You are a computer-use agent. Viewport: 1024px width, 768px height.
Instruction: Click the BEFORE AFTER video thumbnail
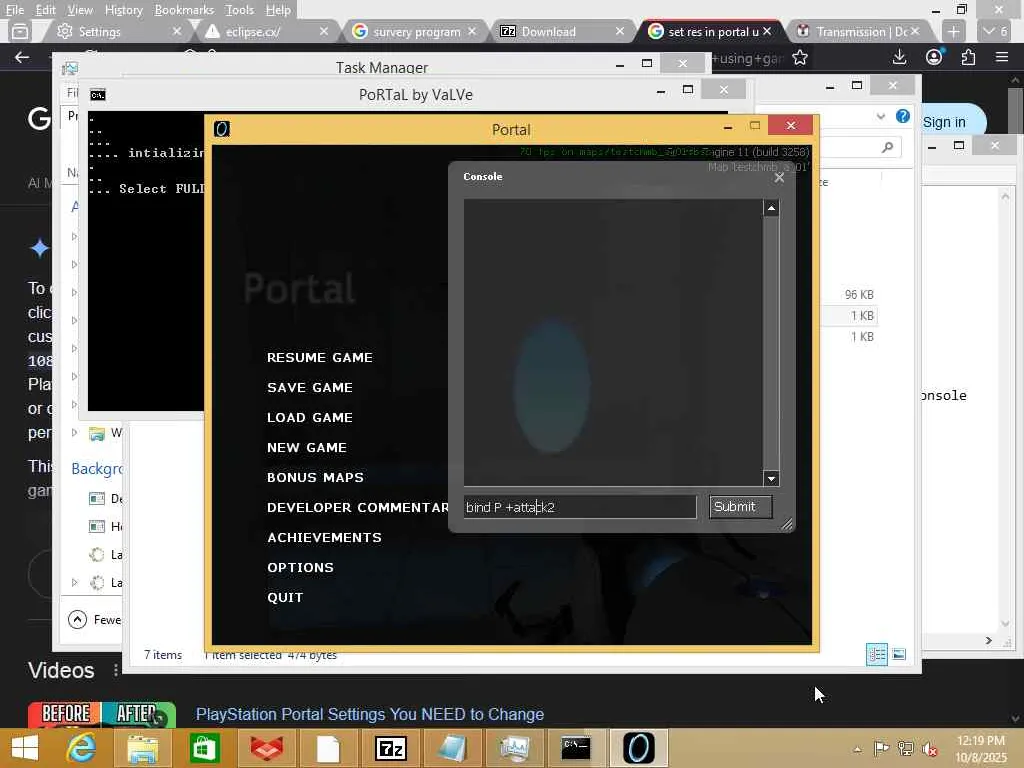[102, 714]
